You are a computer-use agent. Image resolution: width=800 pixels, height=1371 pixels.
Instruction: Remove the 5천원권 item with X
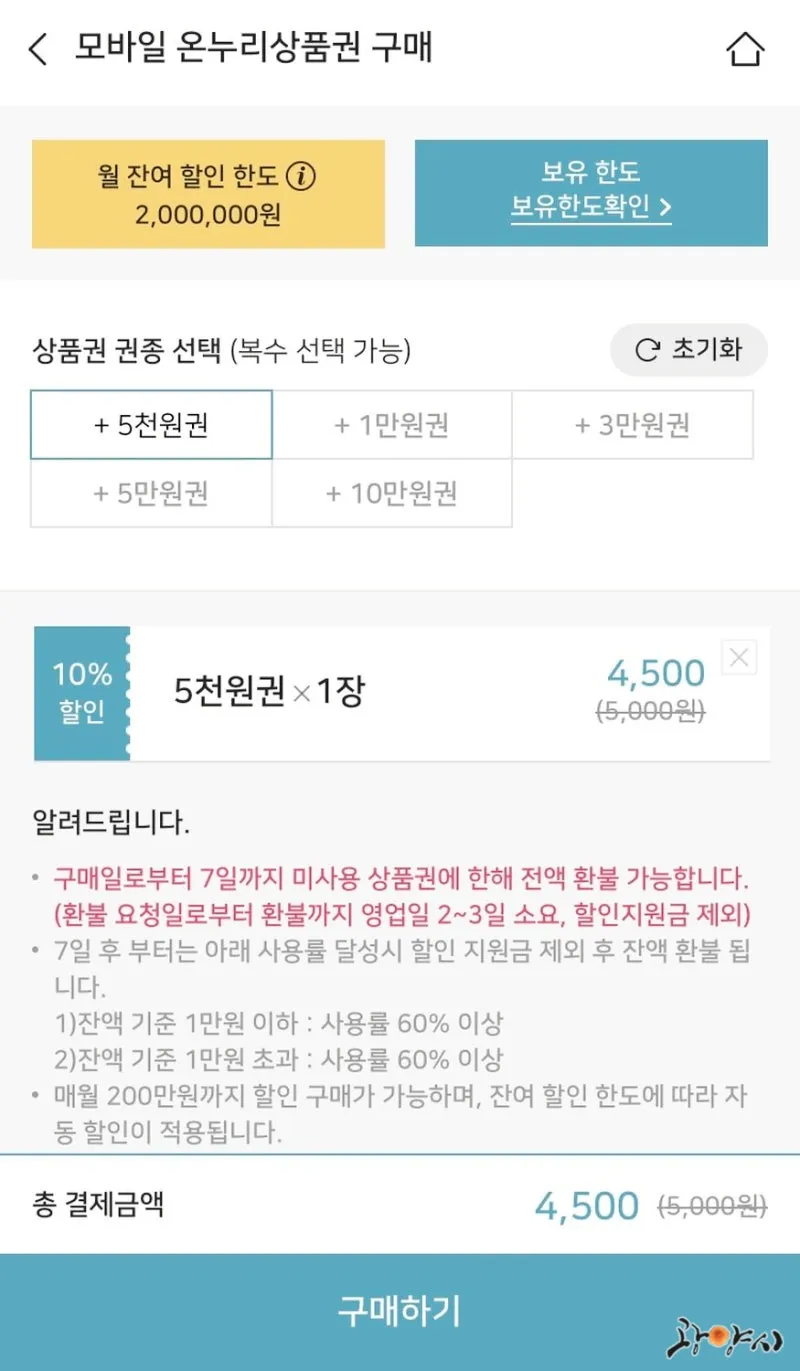pos(739,657)
